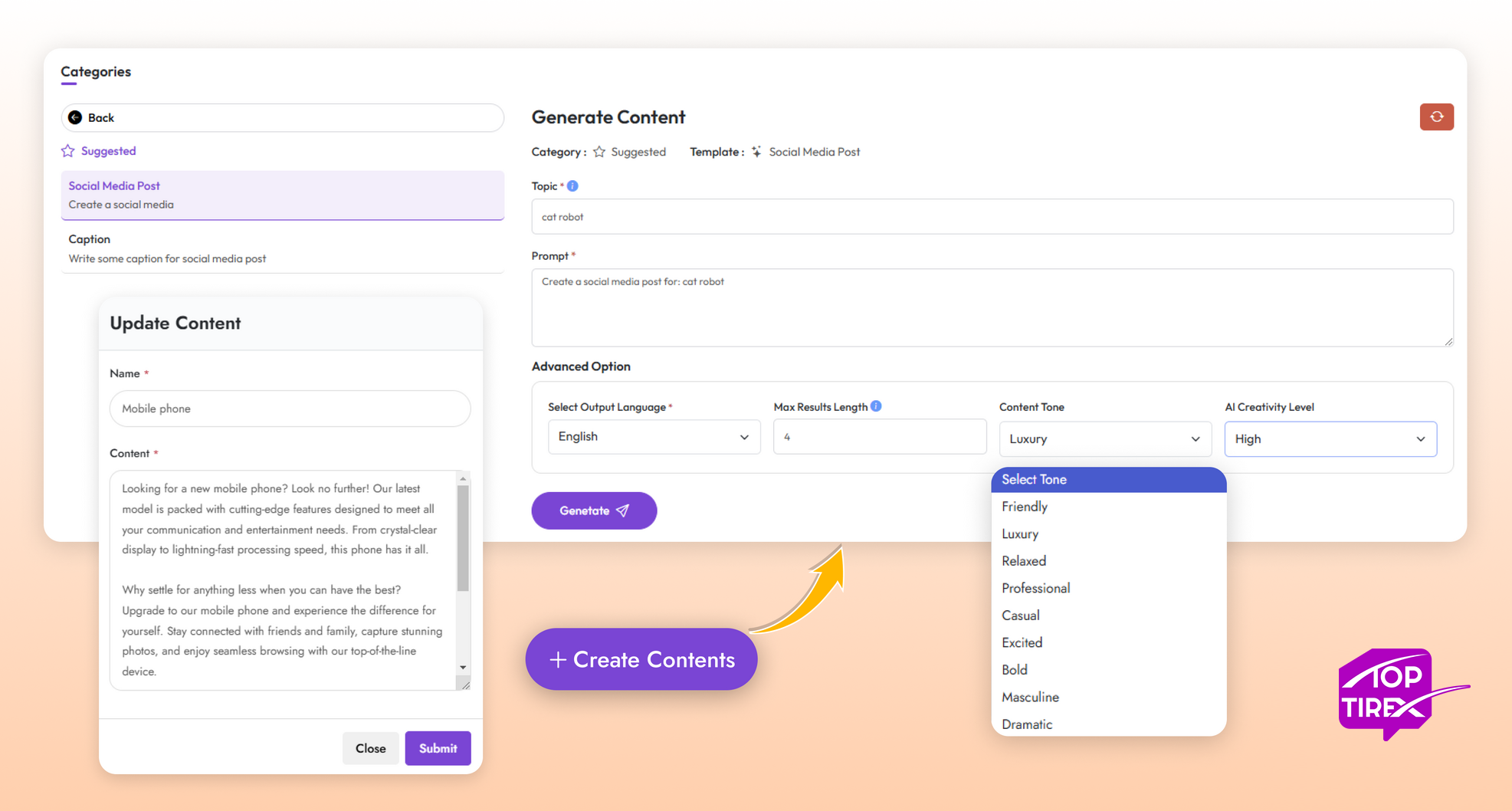Image resolution: width=1512 pixels, height=811 pixels.
Task: Click the Content textarea scrollbar down arrow
Action: click(x=463, y=668)
